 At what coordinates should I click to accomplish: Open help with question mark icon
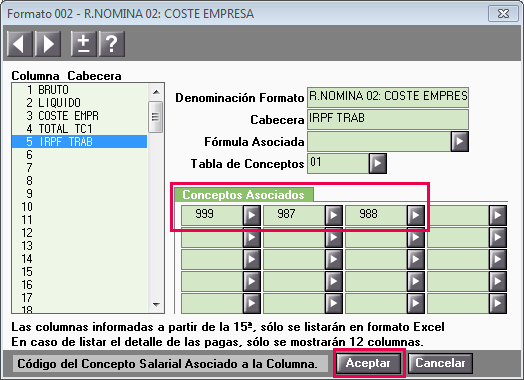point(112,44)
